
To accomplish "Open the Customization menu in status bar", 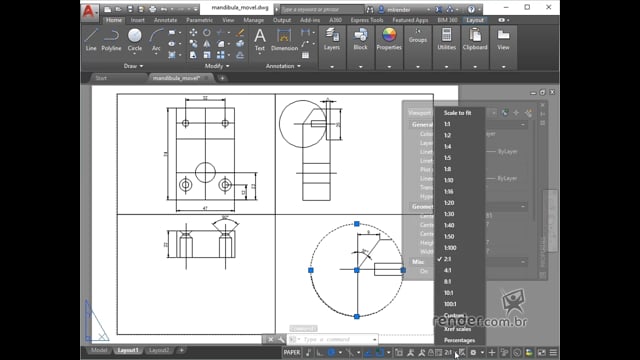I will tap(553, 352).
